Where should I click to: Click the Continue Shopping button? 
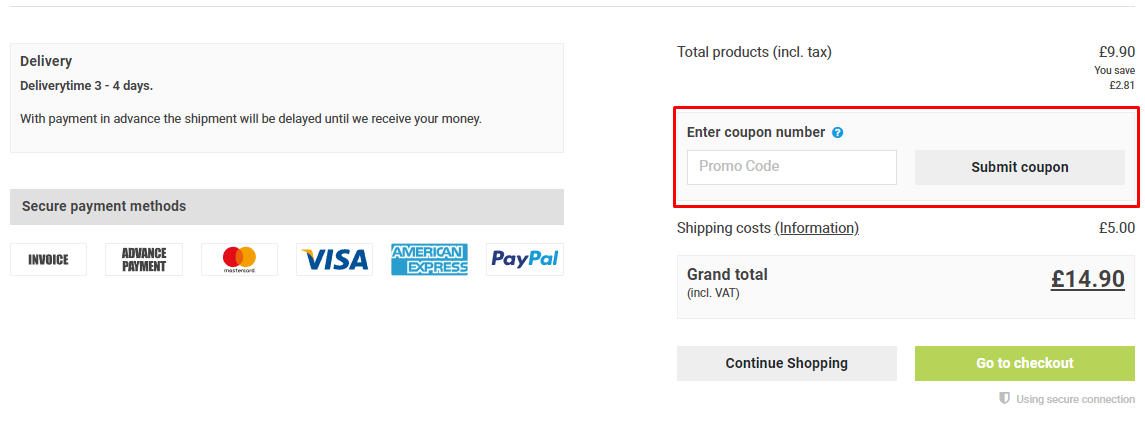787,364
